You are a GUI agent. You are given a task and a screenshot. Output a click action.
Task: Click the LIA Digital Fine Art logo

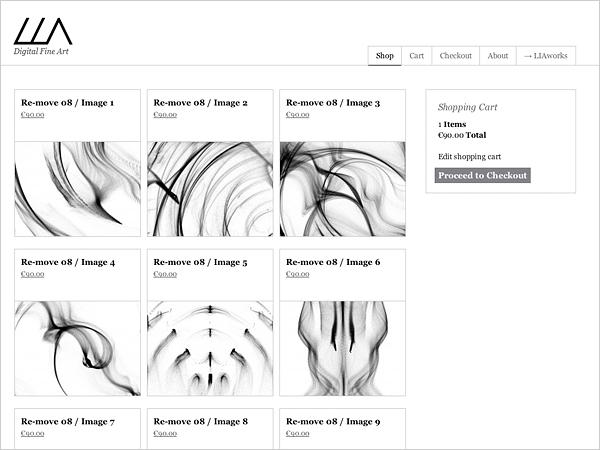43,35
